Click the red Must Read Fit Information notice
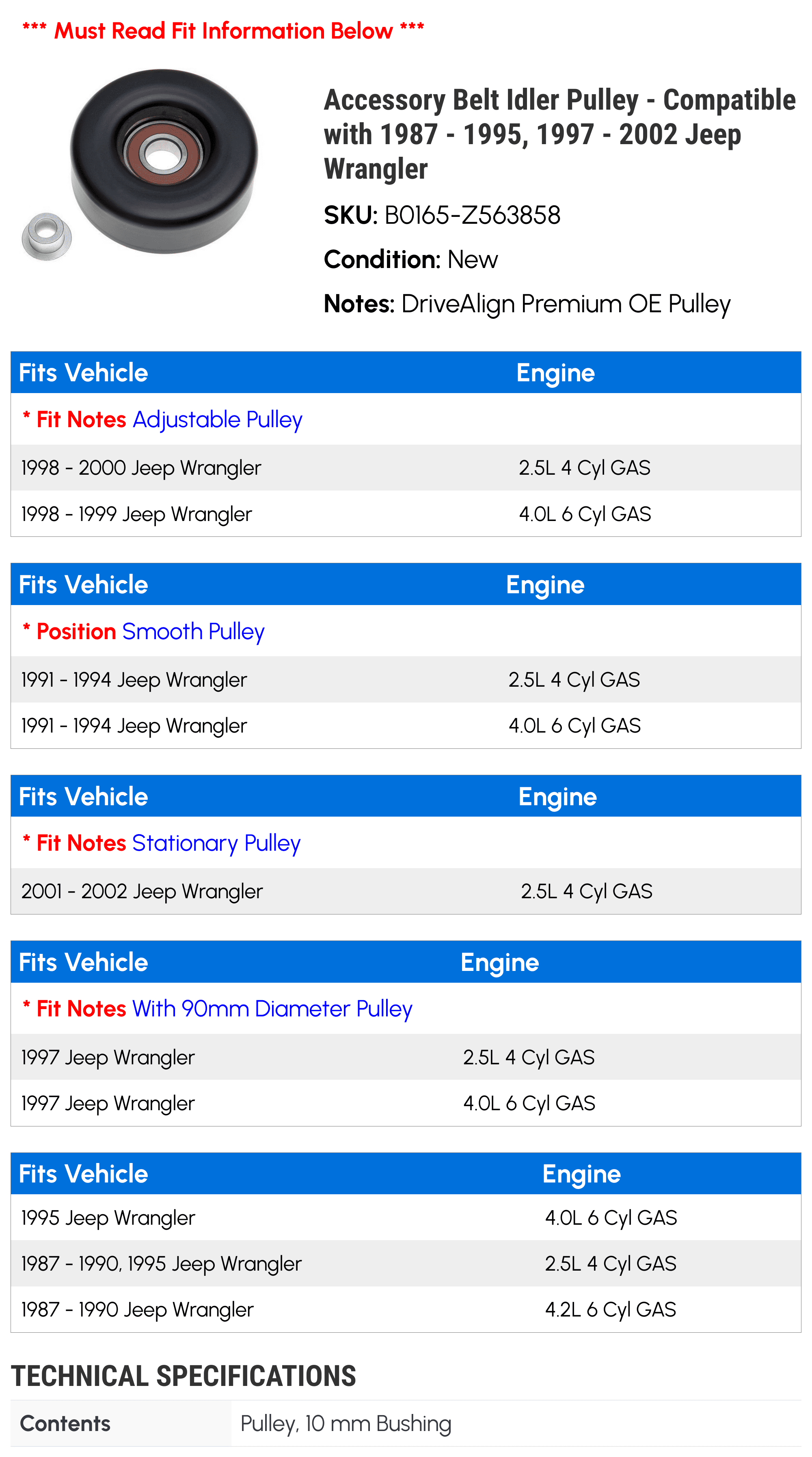The width and height of the screenshot is (812, 1457). [223, 30]
